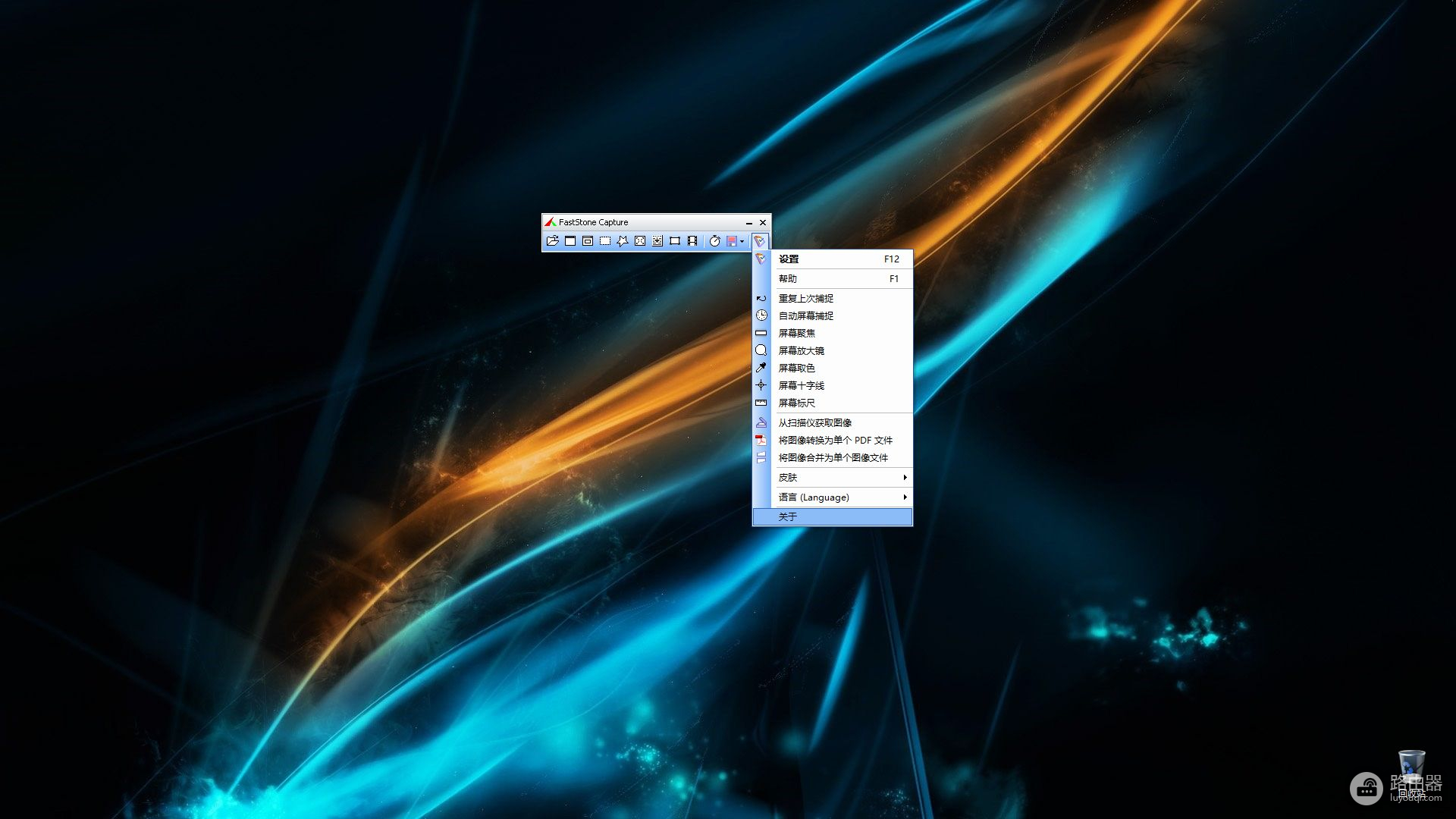
Task: Select Capture Scrolling Window tool
Action: [657, 241]
